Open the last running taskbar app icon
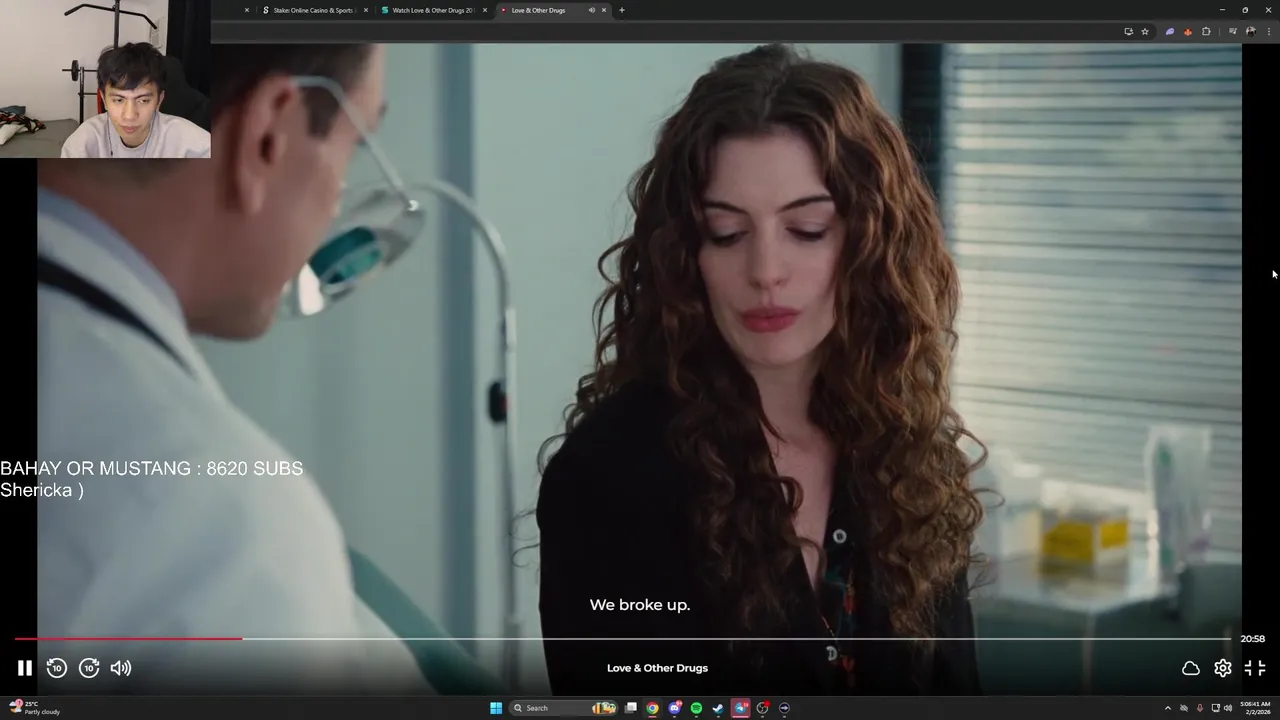 coord(784,708)
